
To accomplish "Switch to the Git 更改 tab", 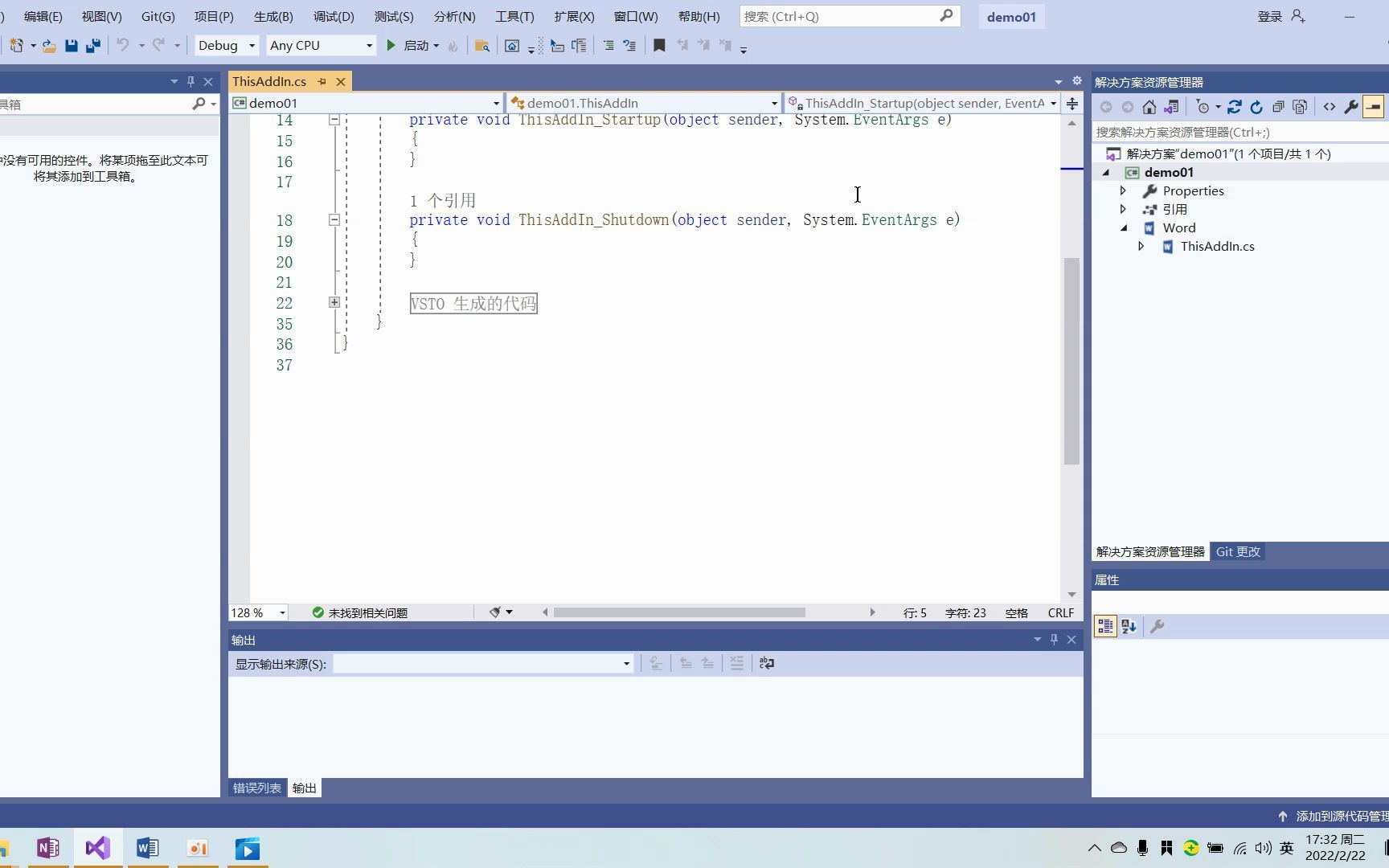I will [1238, 551].
